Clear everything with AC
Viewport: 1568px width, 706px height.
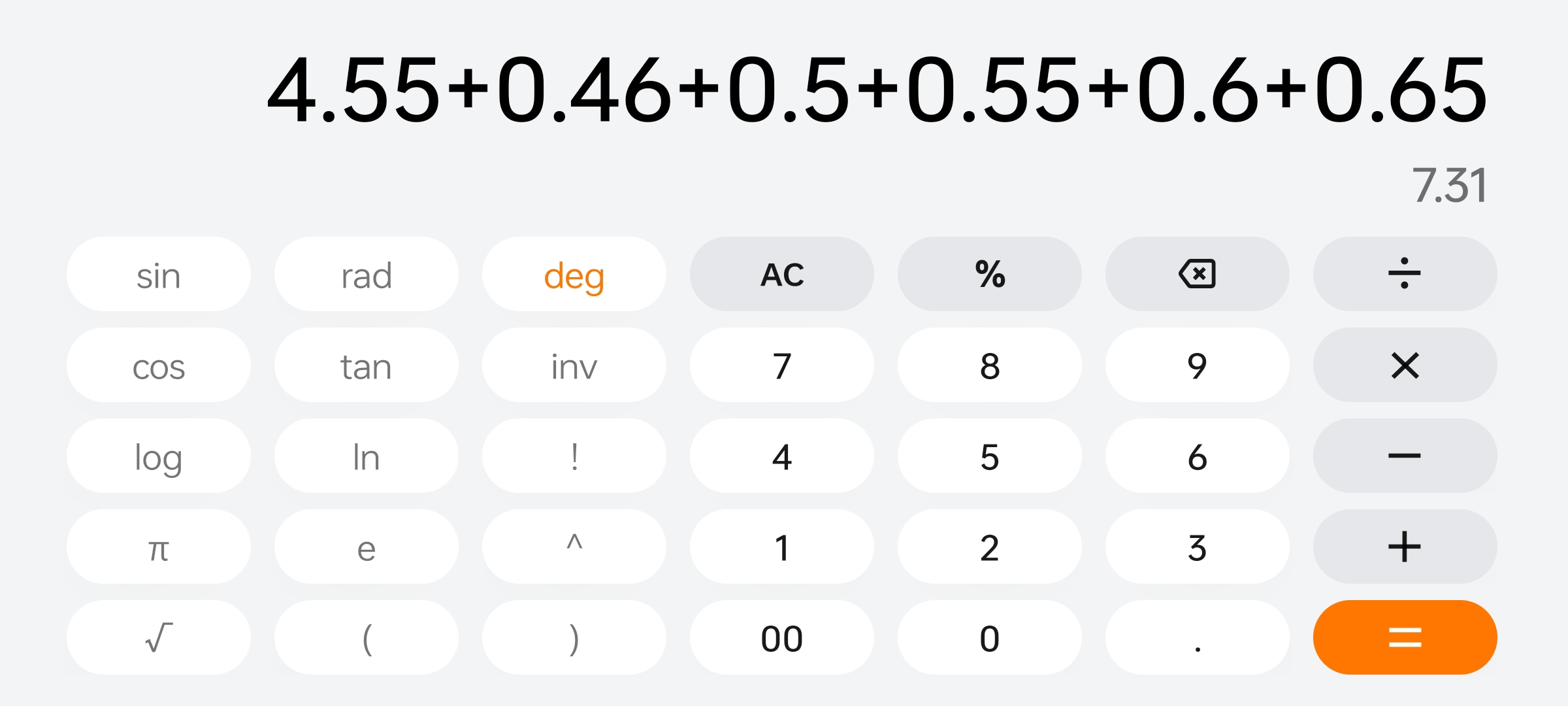tap(782, 274)
